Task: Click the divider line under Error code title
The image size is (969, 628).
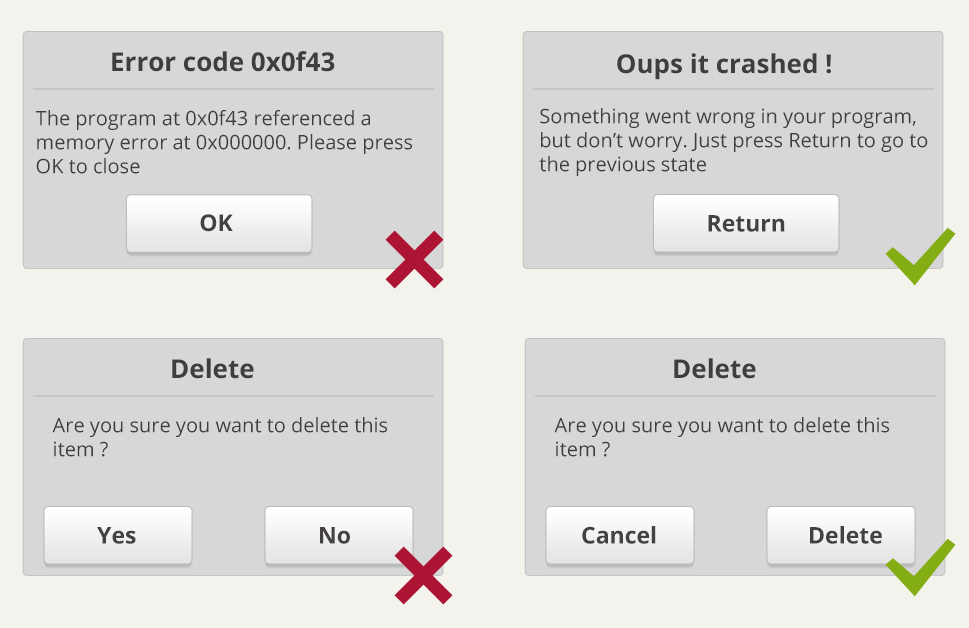Action: tap(234, 89)
